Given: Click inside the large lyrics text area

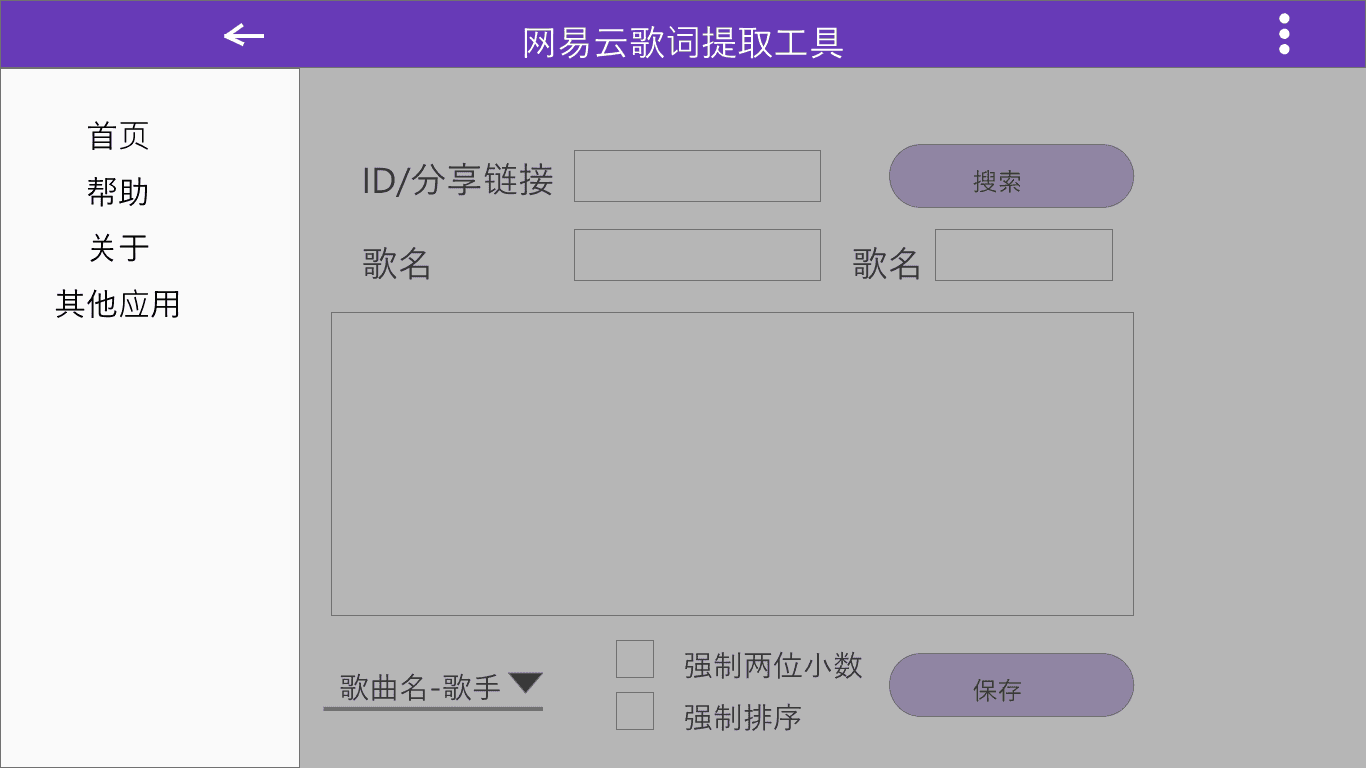Looking at the screenshot, I should [x=732, y=464].
